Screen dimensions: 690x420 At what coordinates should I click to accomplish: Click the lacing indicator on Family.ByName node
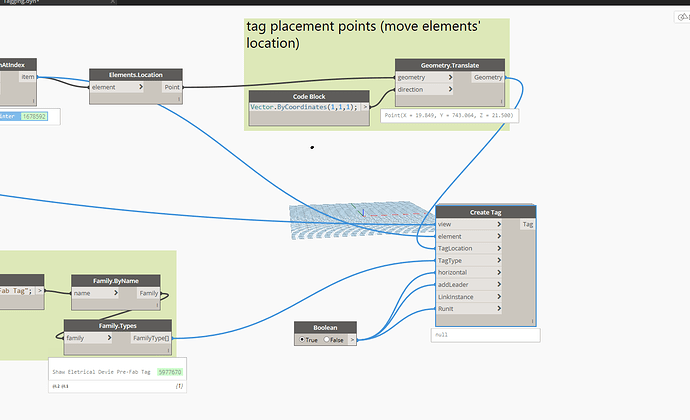(x=157, y=305)
